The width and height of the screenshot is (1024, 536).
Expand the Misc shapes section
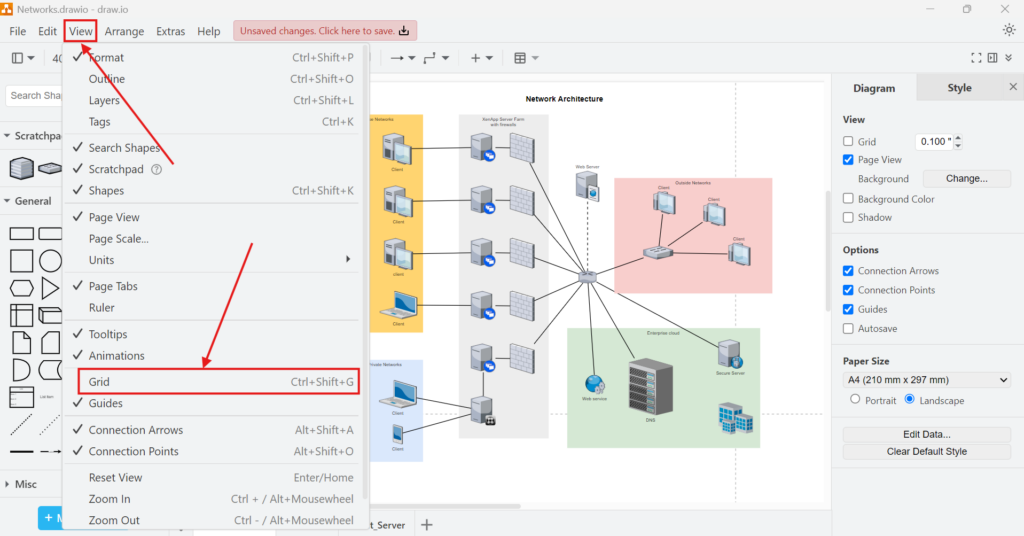click(25, 484)
